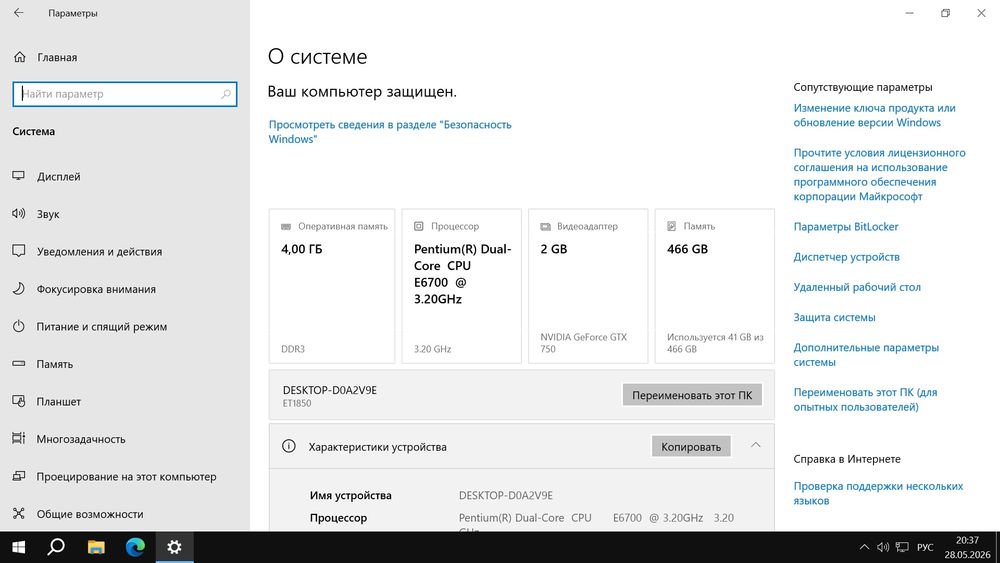Image resolution: width=1000 pixels, height=563 pixels.
Task: Click the Фокусировка внимания moon icon
Action: pos(18,289)
